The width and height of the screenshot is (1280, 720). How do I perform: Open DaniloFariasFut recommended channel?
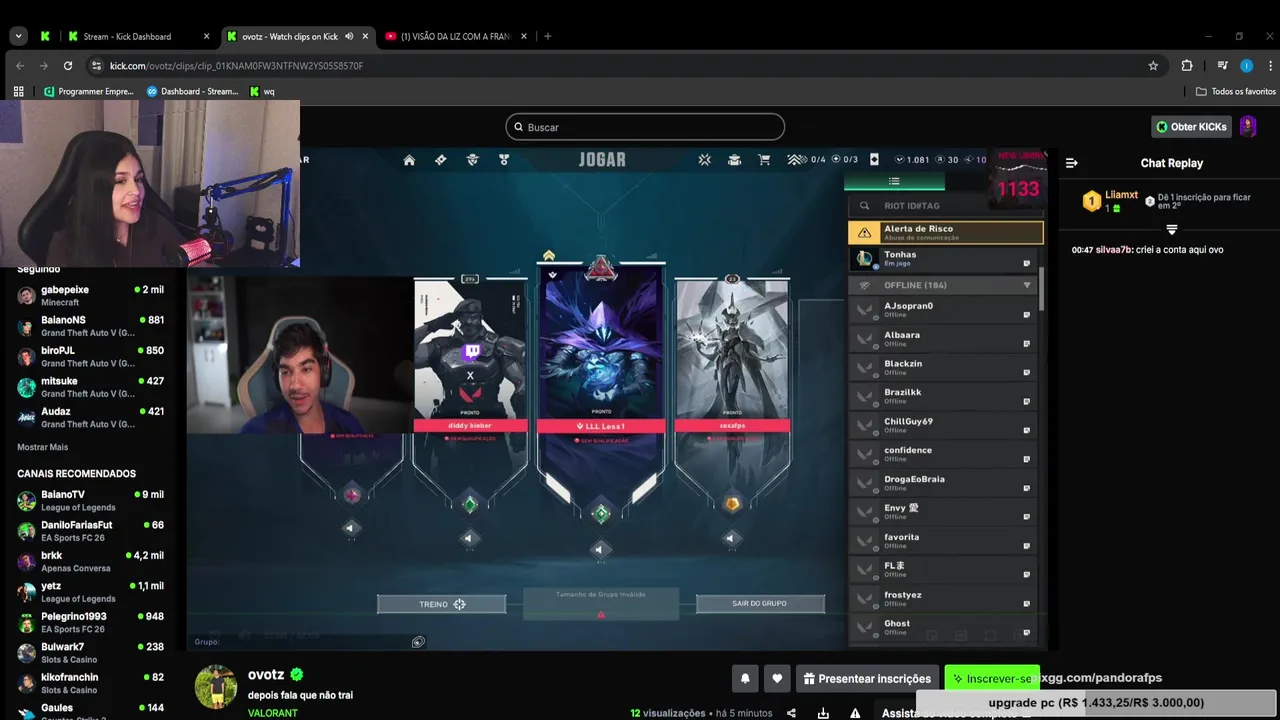point(90,531)
